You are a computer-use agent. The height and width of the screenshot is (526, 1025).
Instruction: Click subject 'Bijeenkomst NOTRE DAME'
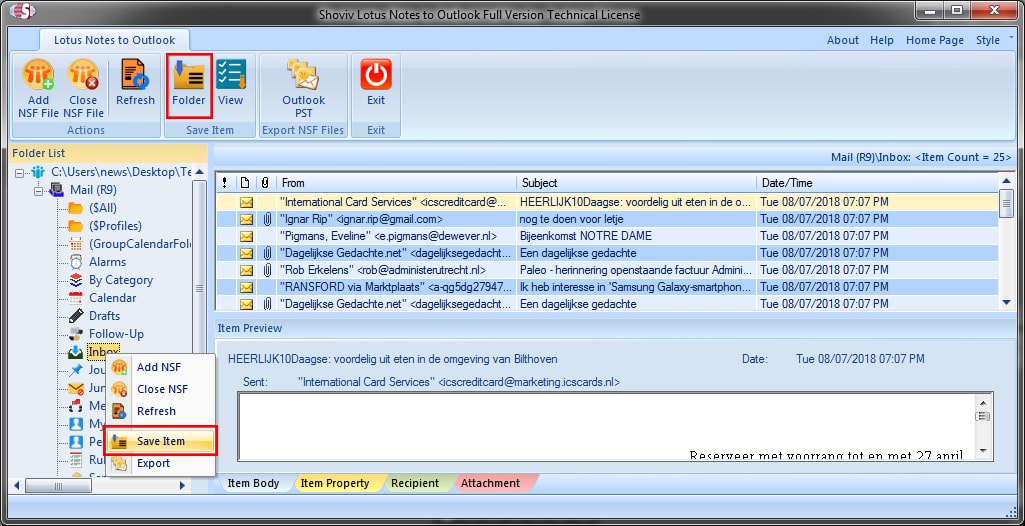(586, 236)
